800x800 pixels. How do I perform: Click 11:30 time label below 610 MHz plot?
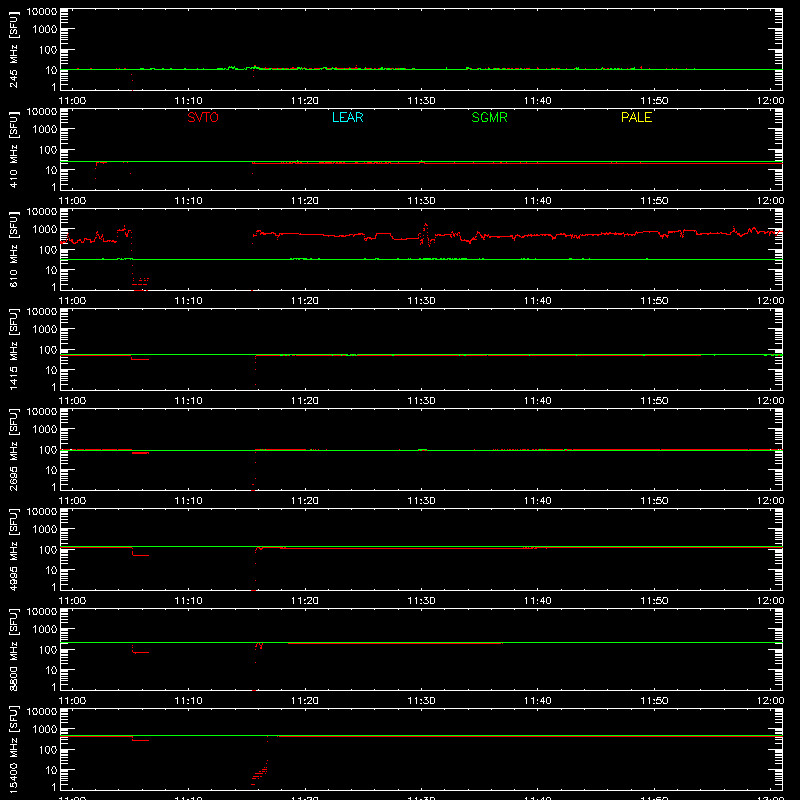[x=421, y=301]
